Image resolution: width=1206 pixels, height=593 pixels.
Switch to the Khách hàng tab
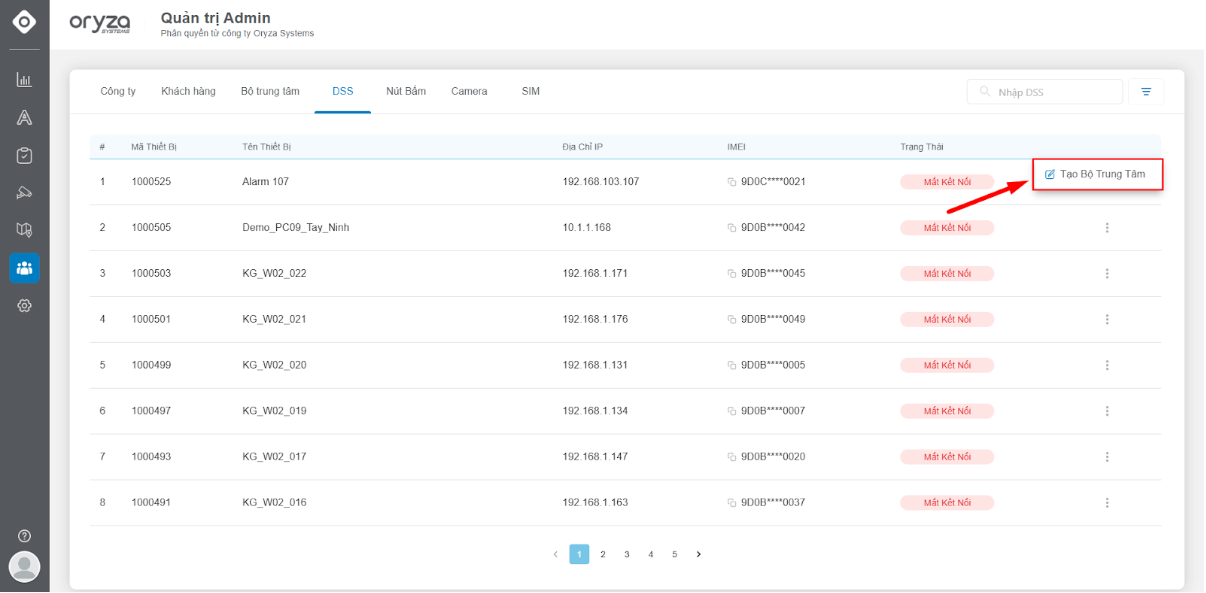(x=188, y=91)
